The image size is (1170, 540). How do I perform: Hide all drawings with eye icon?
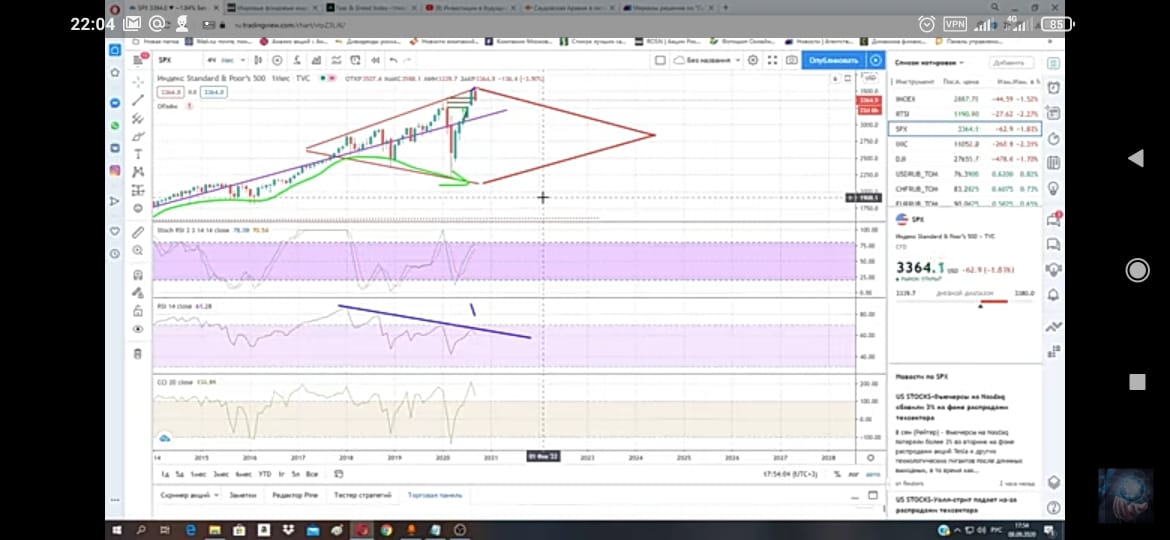(x=138, y=329)
